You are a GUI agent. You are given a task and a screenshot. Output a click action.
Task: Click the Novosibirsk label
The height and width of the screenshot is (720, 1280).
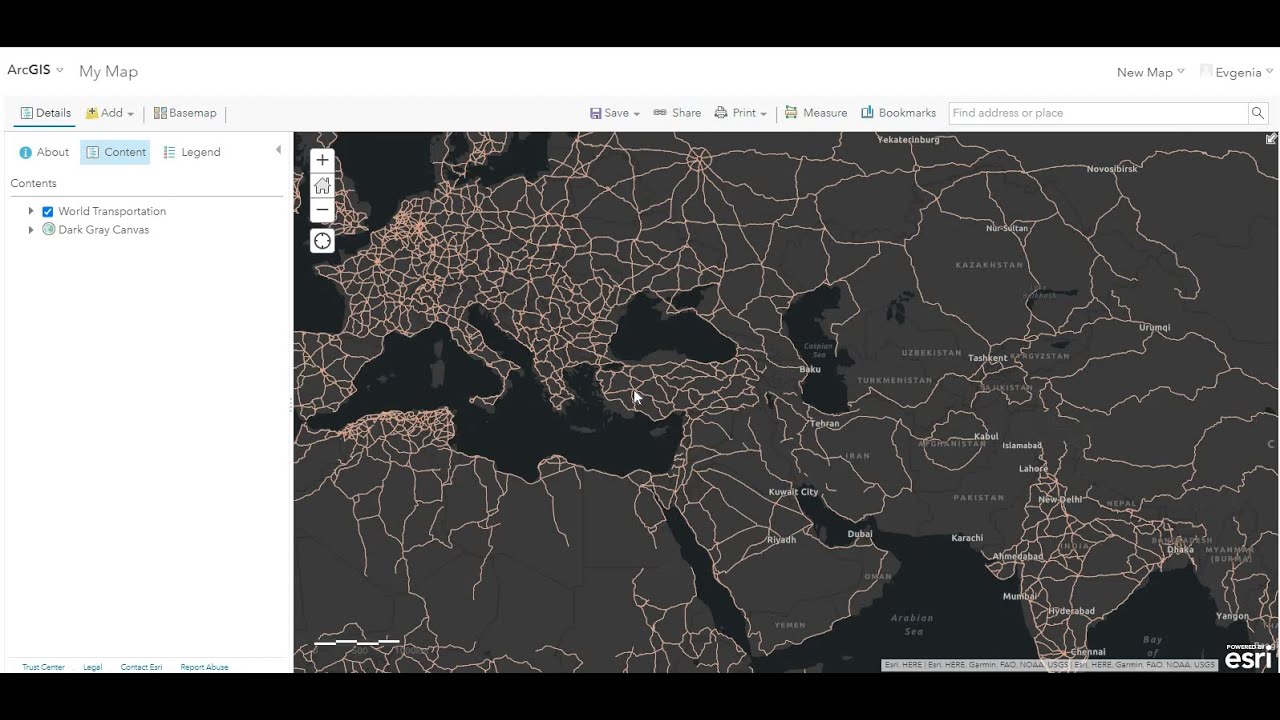click(x=1112, y=169)
